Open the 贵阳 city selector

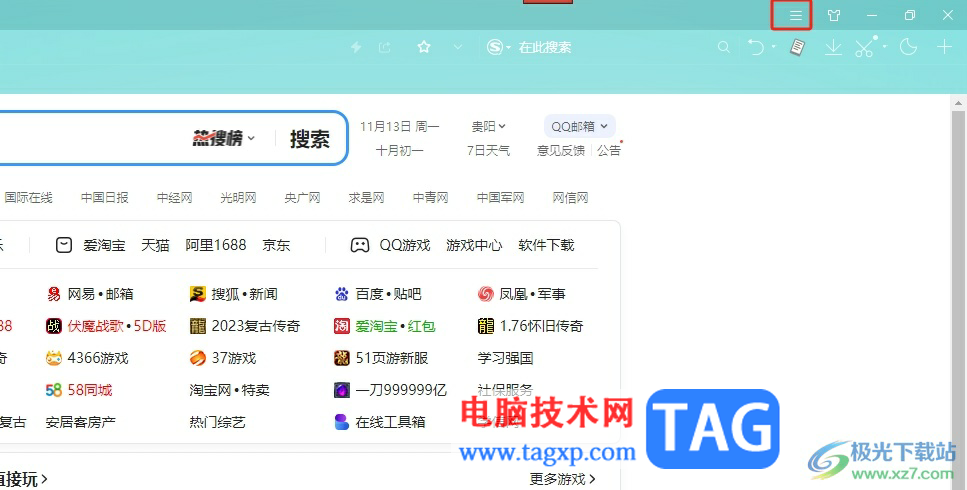[x=488, y=126]
